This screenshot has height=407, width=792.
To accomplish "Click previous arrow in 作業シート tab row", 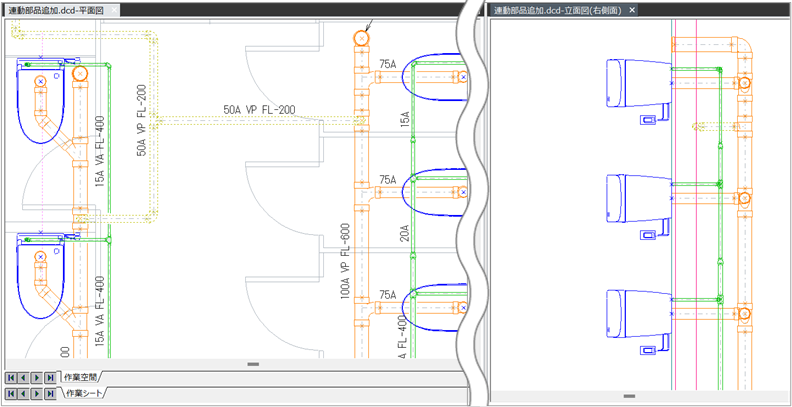I will 24,395.
